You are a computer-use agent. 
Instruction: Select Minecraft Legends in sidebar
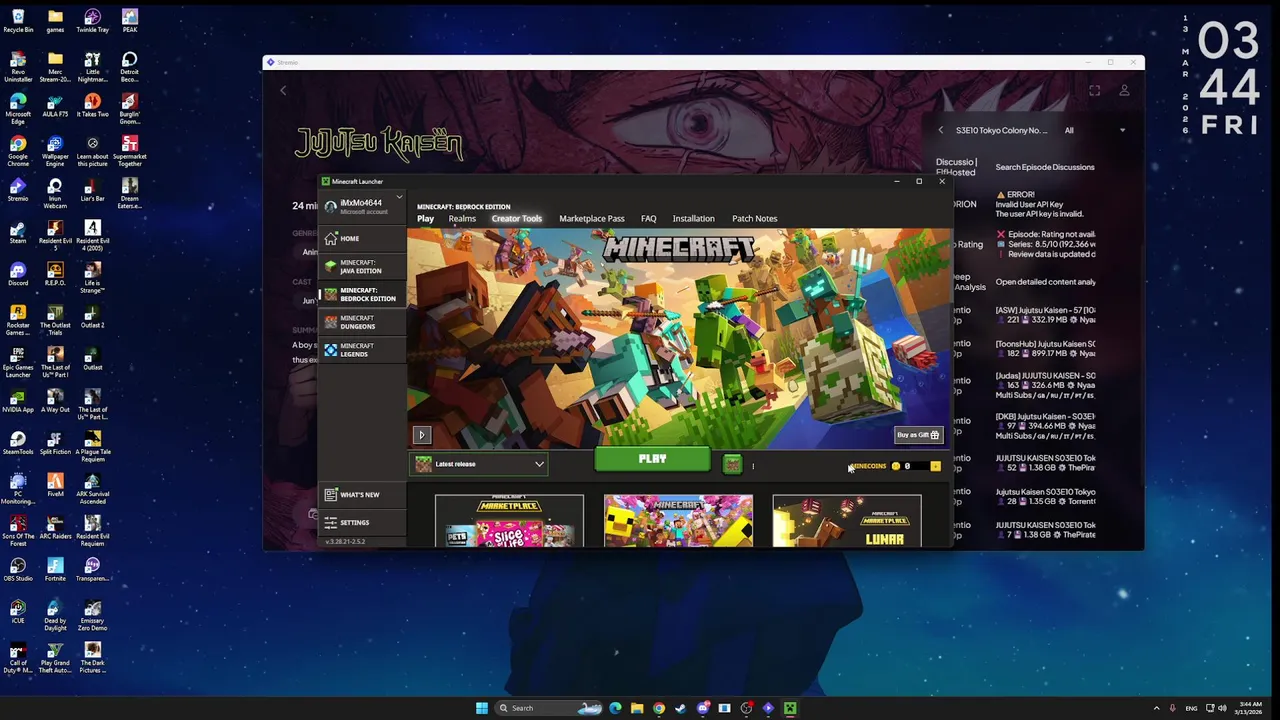coord(362,350)
